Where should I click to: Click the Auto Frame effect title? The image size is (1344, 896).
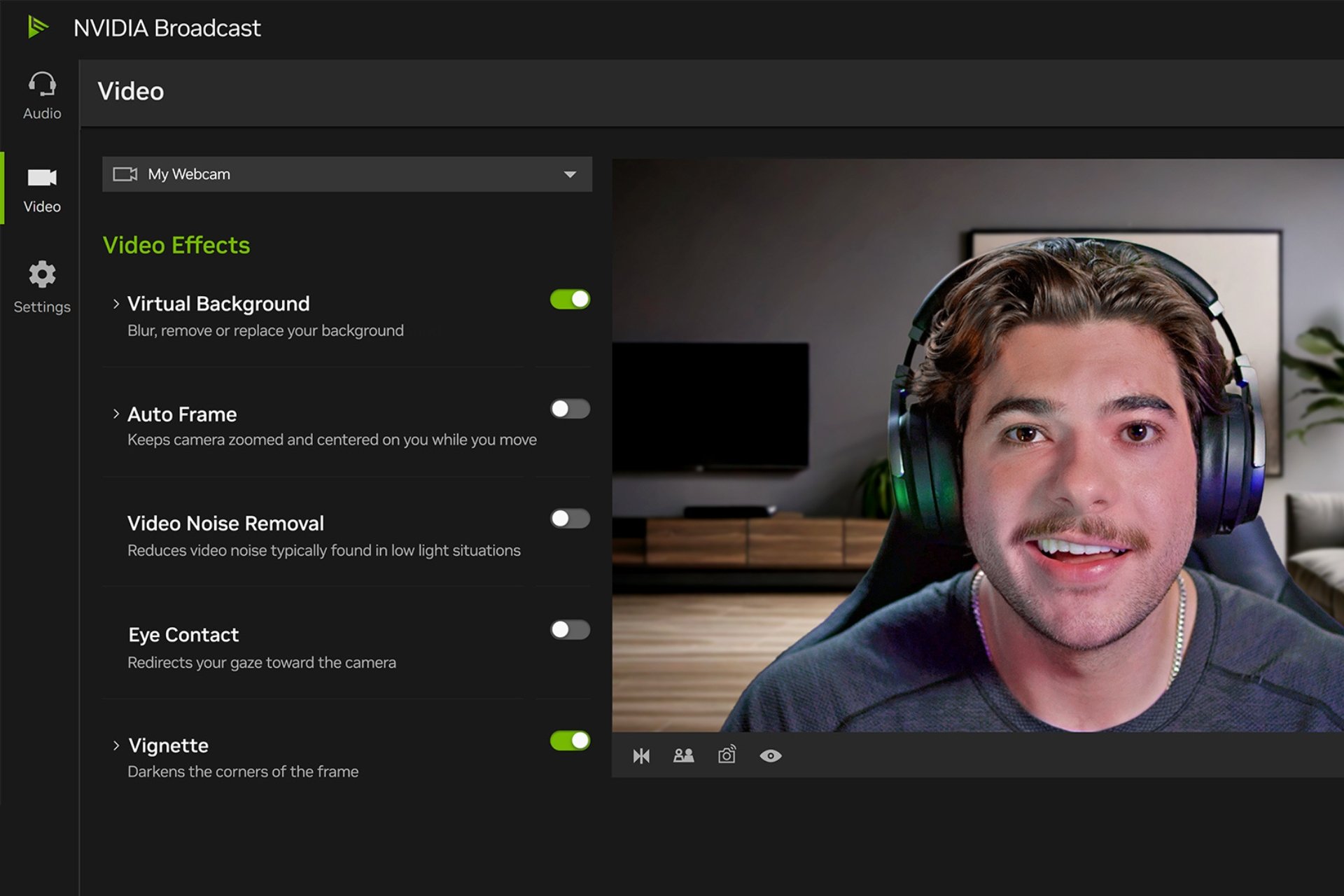[x=182, y=414]
